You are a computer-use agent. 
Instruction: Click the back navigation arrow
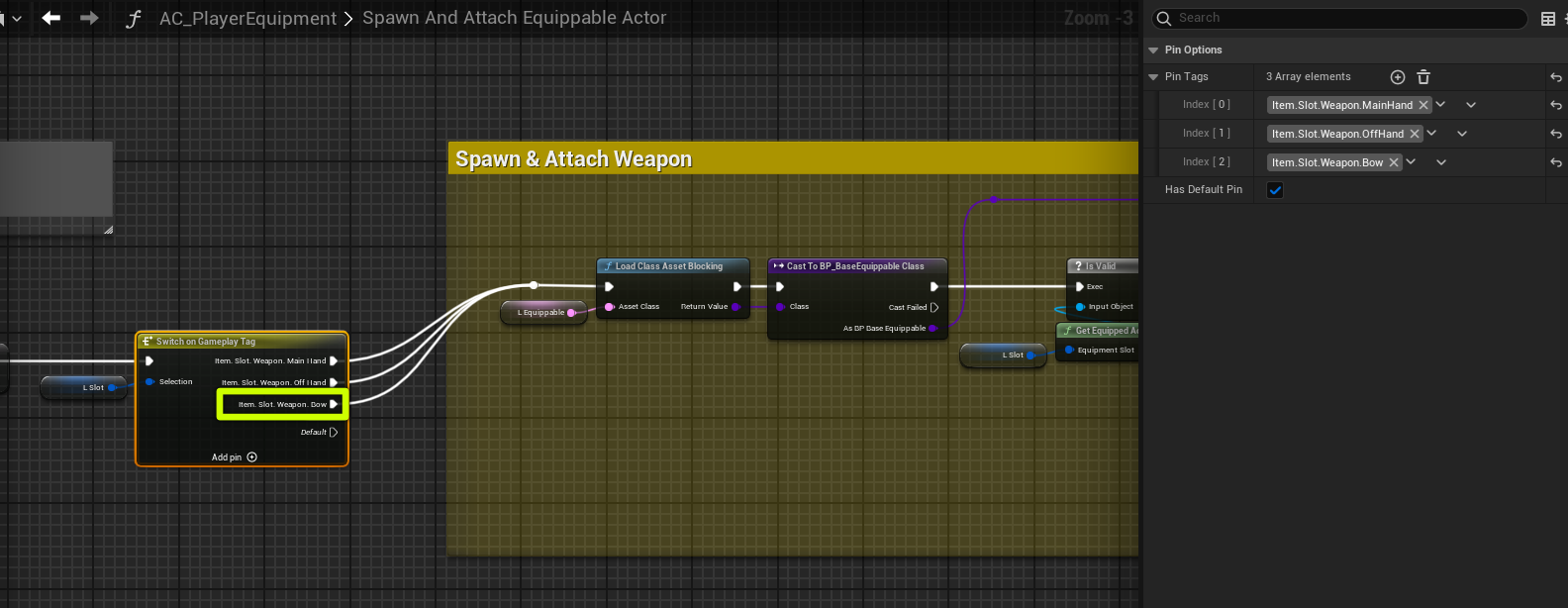pos(51,18)
